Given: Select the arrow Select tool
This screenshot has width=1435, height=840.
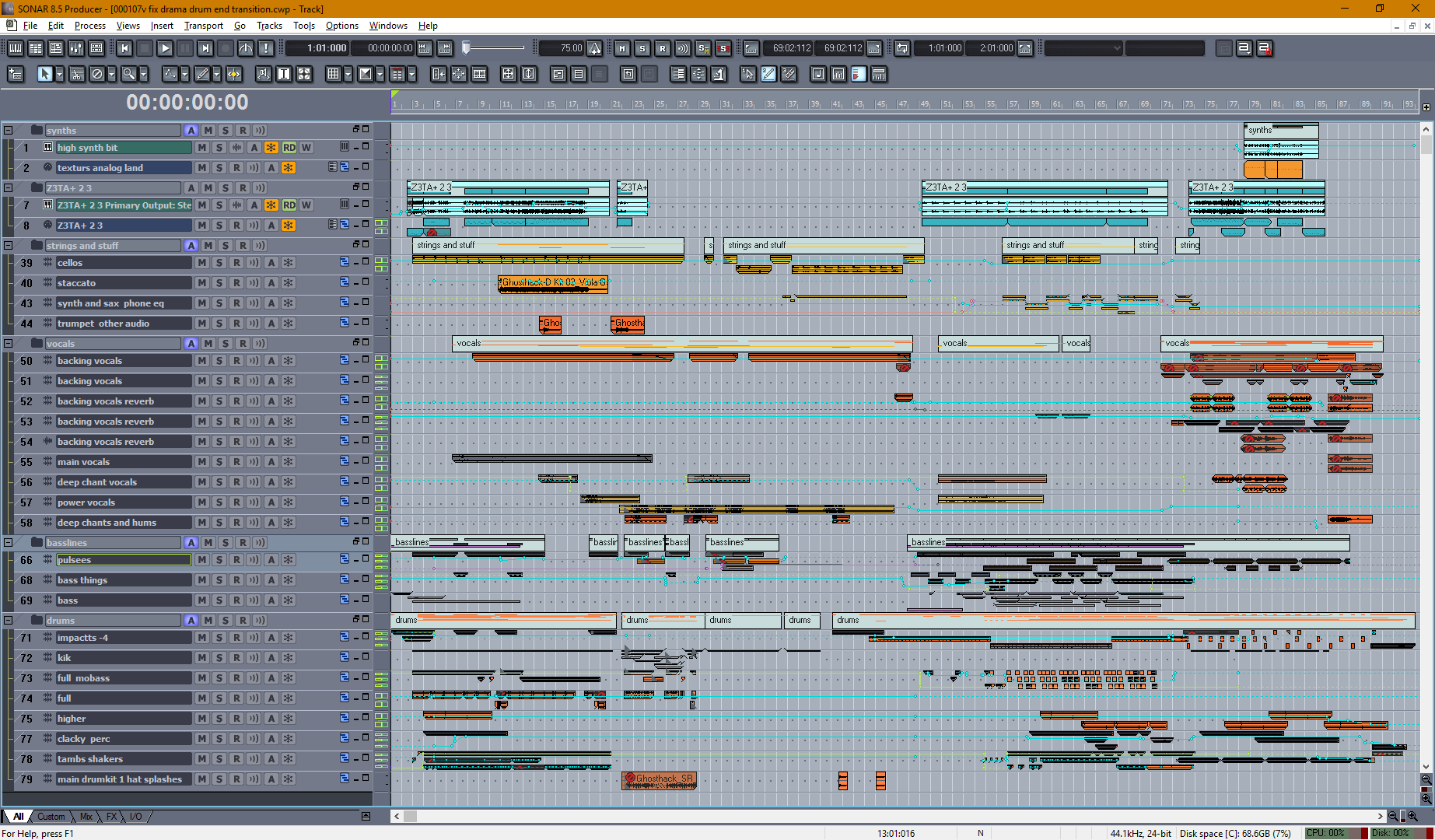Looking at the screenshot, I should (x=45, y=74).
